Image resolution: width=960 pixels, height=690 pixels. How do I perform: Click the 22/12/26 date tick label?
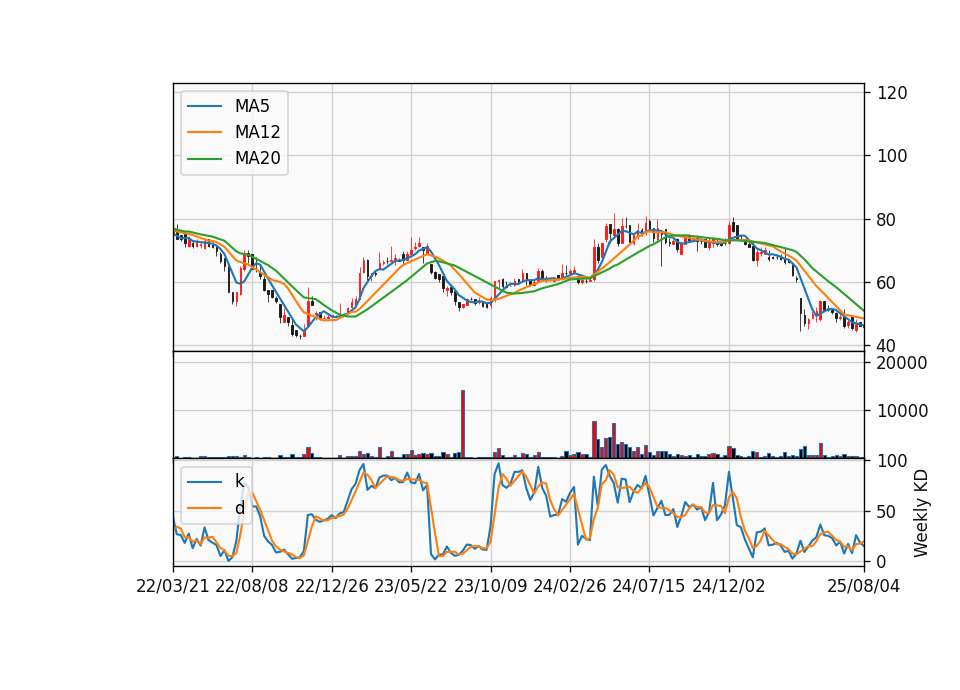coord(332,586)
